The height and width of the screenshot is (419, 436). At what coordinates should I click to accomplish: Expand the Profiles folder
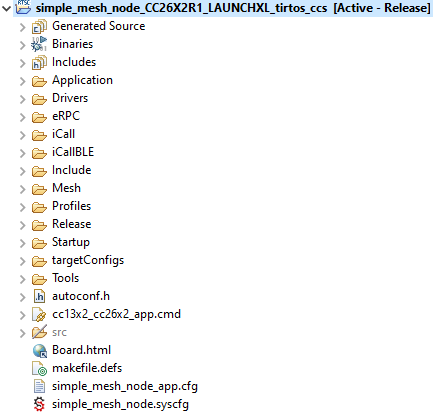pyautogui.click(x=22, y=207)
